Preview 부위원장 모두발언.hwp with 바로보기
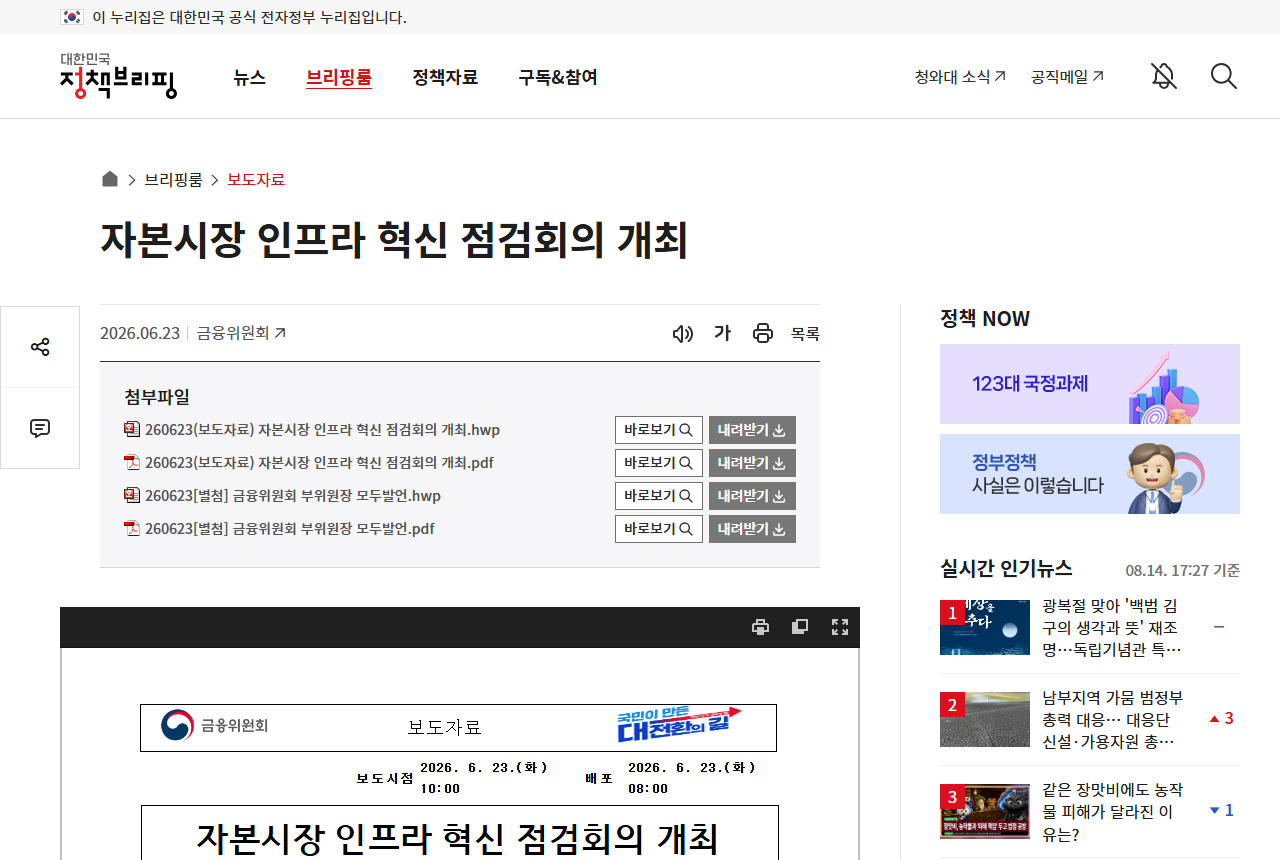Screen dimensions: 1280x860 click(x=659, y=496)
